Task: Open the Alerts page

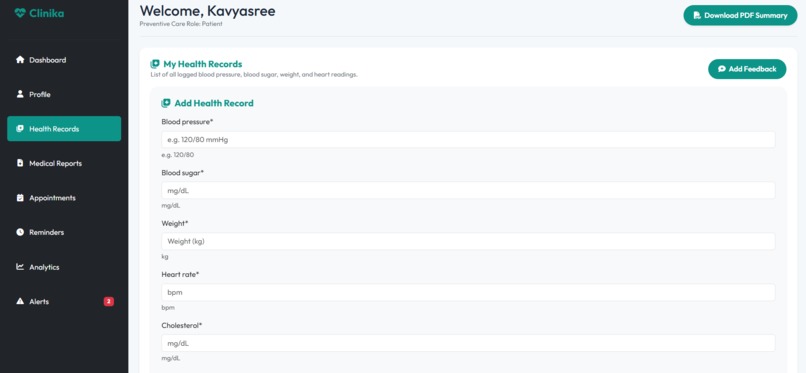Action: (64, 301)
